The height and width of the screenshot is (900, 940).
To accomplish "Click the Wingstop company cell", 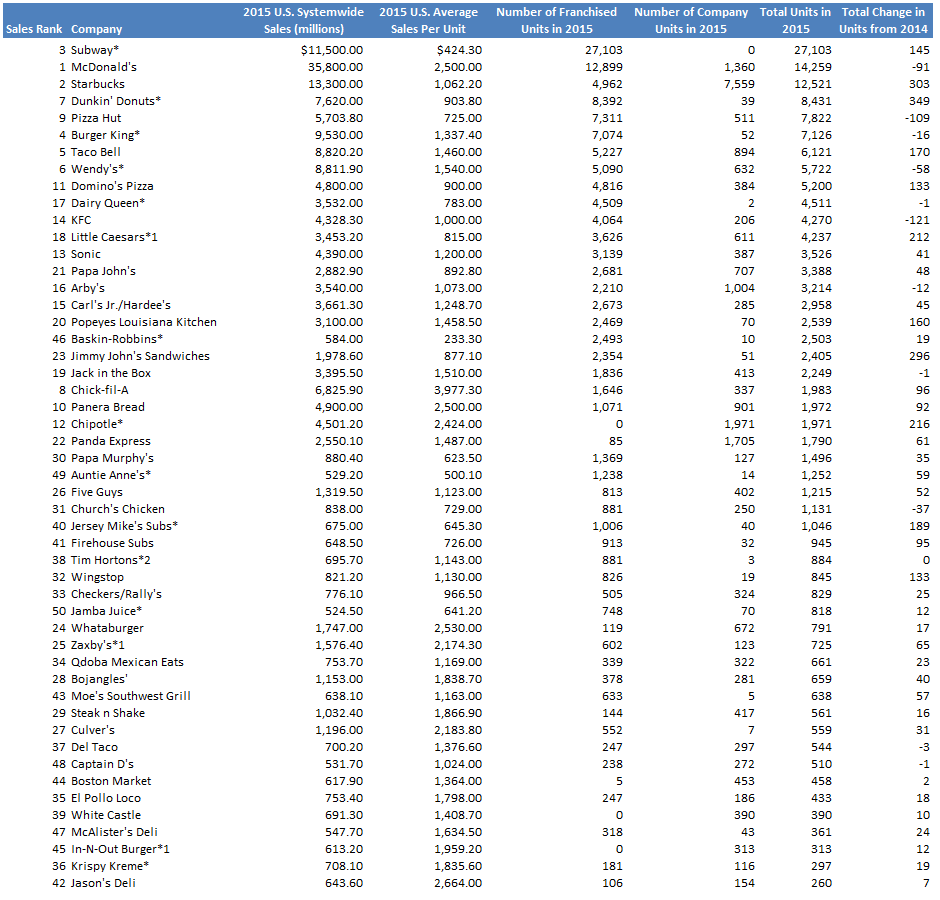I will point(97,577).
